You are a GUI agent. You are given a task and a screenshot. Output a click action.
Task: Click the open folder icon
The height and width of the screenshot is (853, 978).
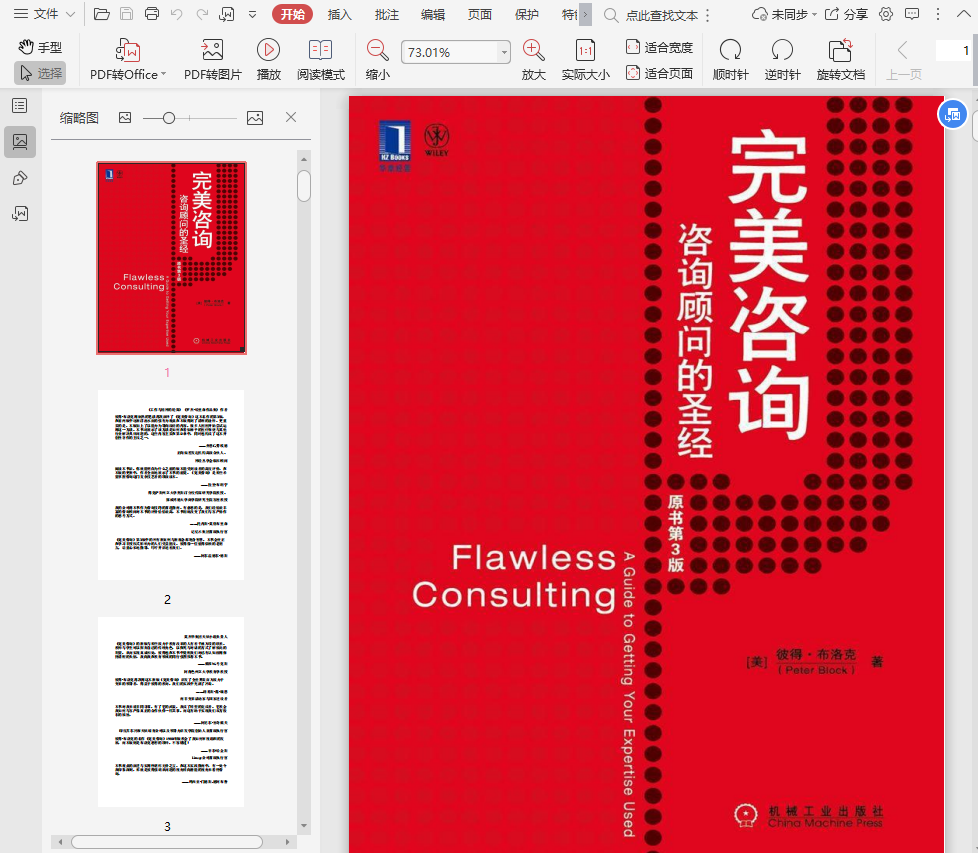tap(102, 14)
